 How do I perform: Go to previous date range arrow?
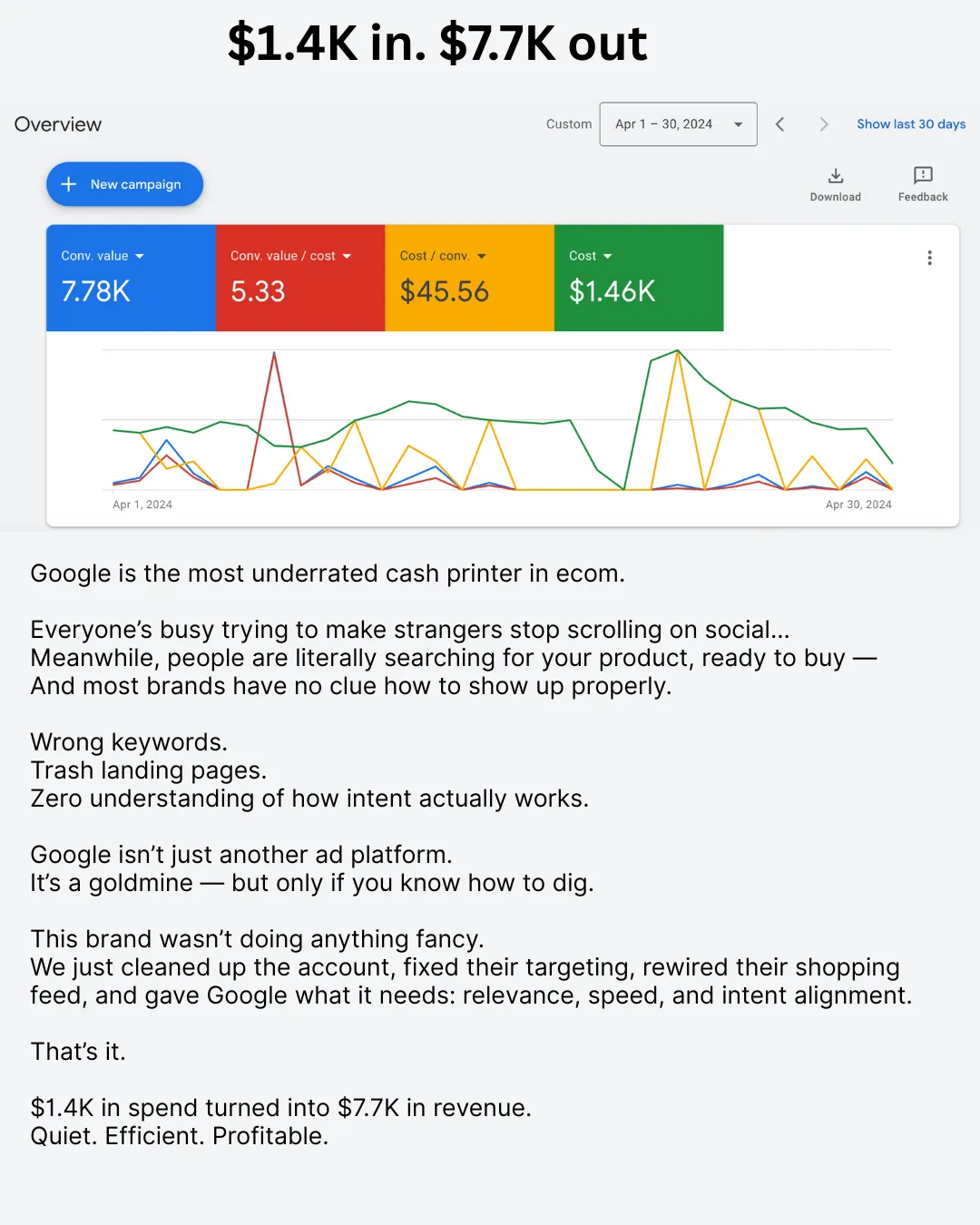point(779,124)
